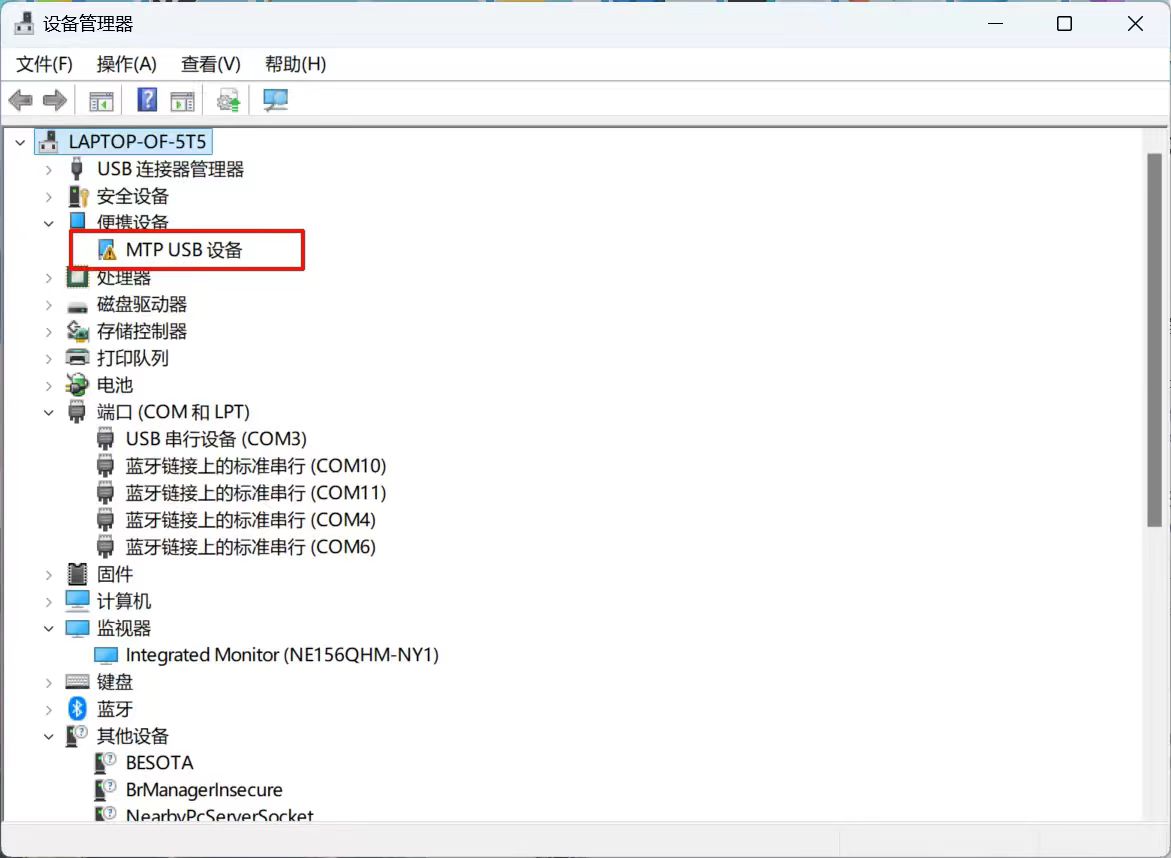Screen dimensions: 1171x858
Task: Click the USB 连接器管理器 plug icon
Action: click(x=76, y=169)
